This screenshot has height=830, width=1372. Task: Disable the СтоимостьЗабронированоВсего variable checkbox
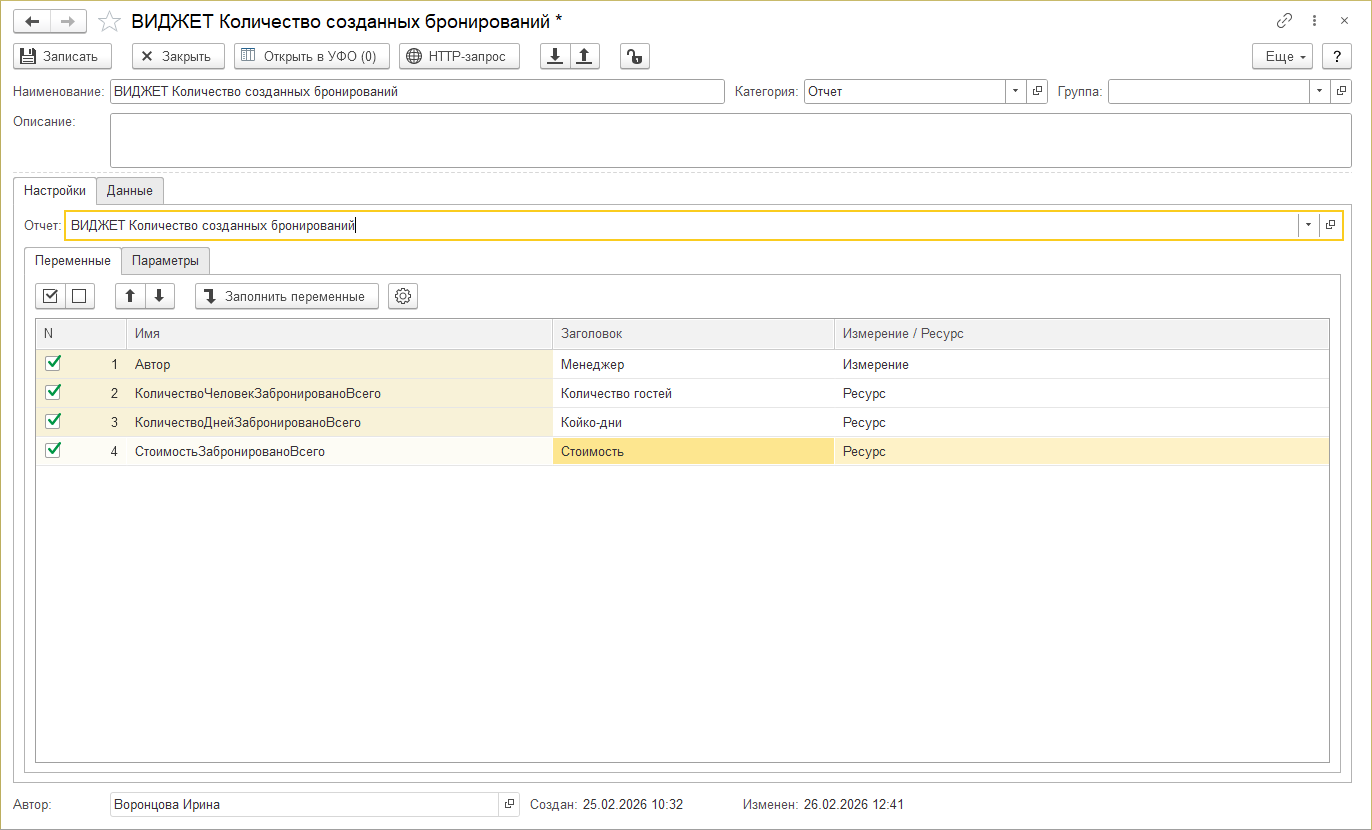[x=53, y=451]
